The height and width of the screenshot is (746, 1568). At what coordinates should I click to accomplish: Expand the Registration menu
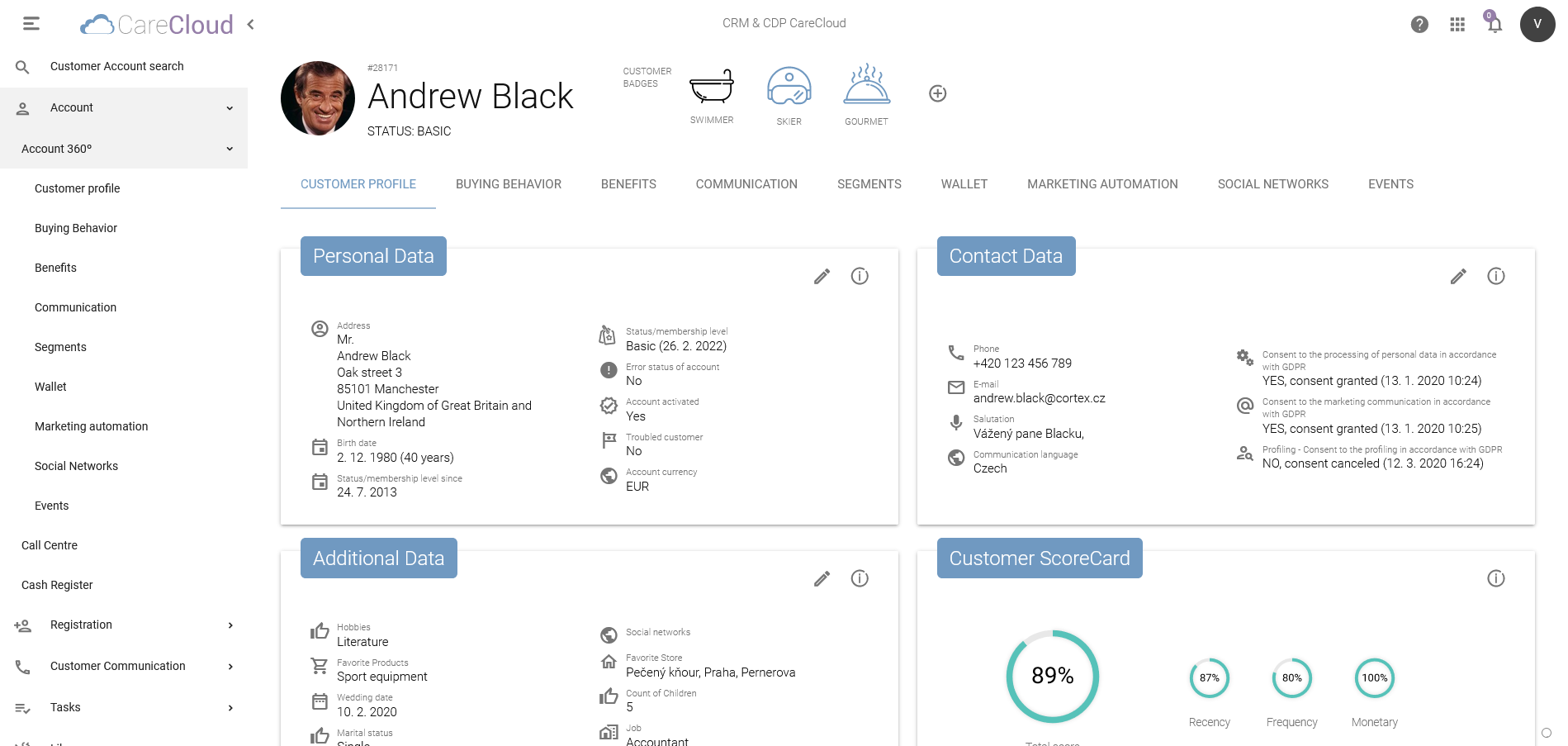[x=230, y=625]
